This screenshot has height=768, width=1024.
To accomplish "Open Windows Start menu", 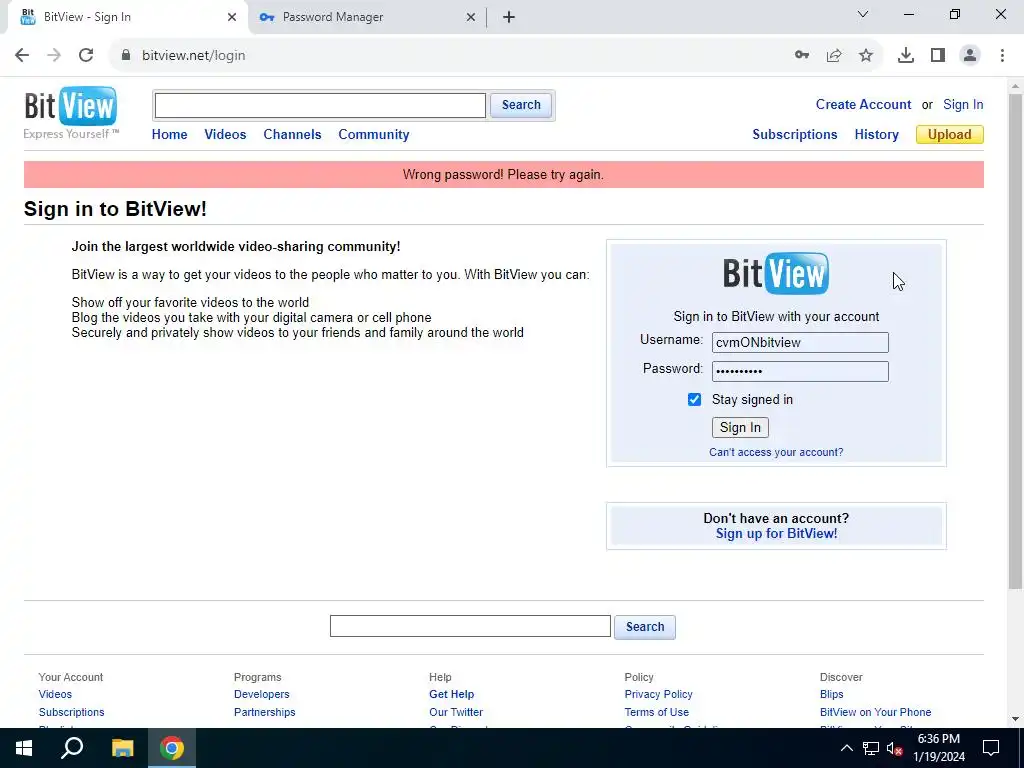I will (x=24, y=748).
